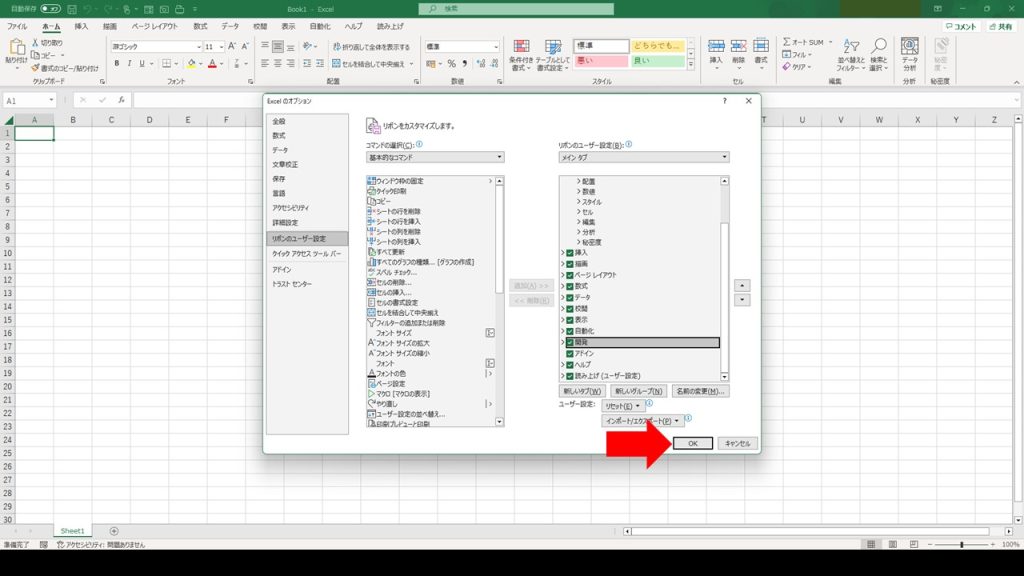Toggle the AutoSave (自動保存) switch

tap(49, 9)
